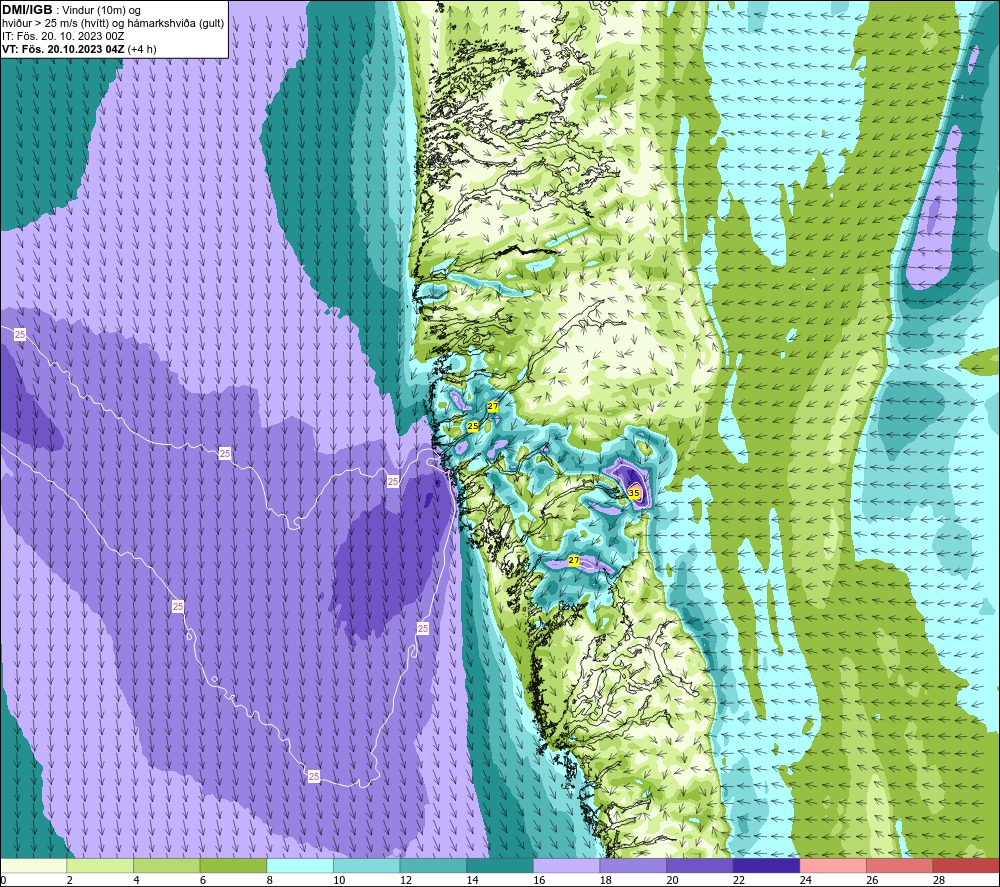The image size is (1000, 887).
Task: Click the yellow 27 label just above yellow 25
Action: (493, 406)
